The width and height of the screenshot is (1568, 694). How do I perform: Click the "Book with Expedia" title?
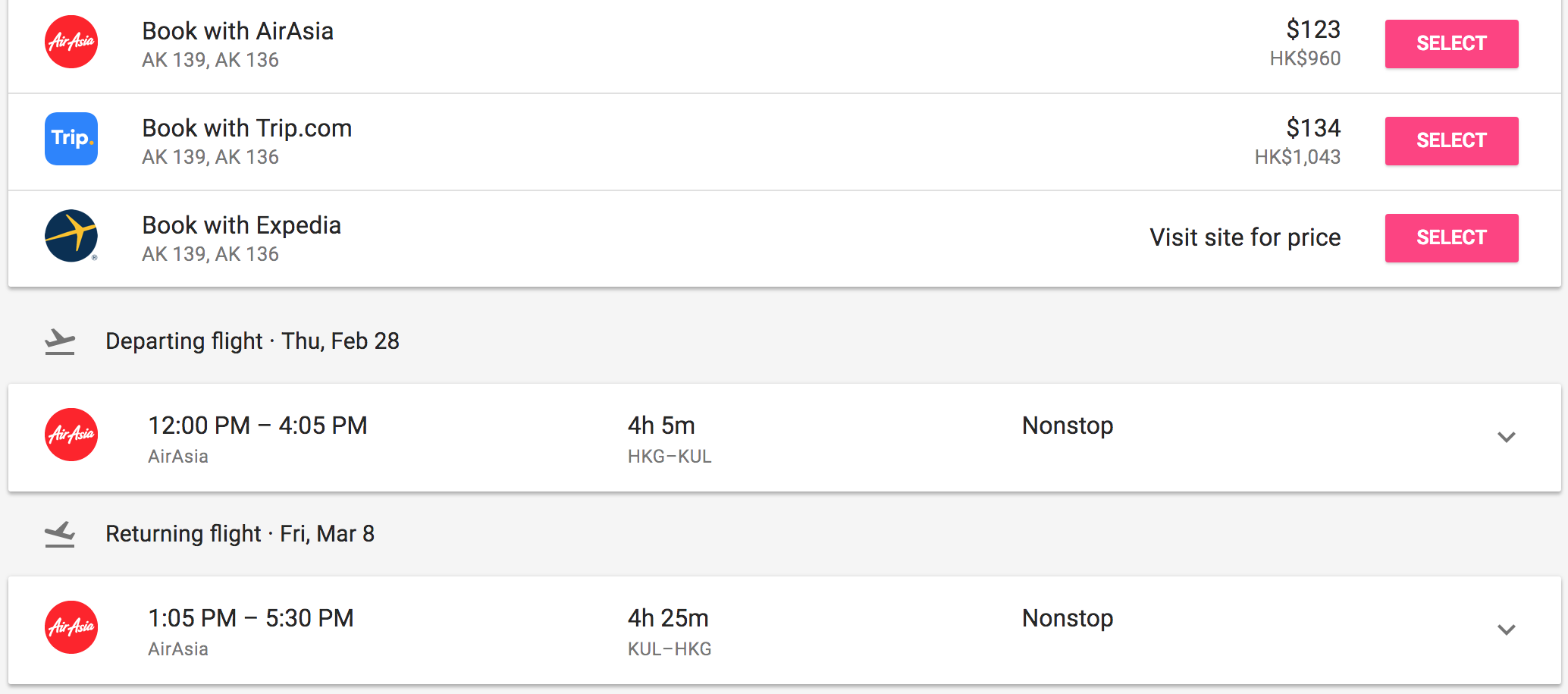242,225
